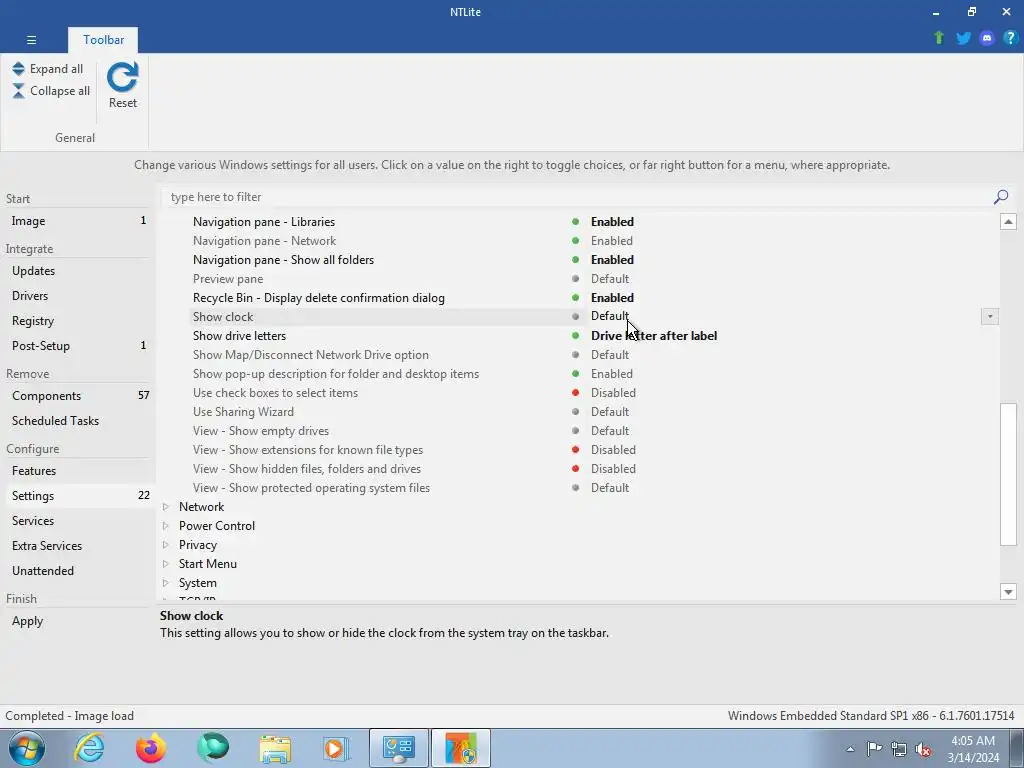1024x768 pixels.
Task: Expand the Power Control settings group
Action: point(166,526)
